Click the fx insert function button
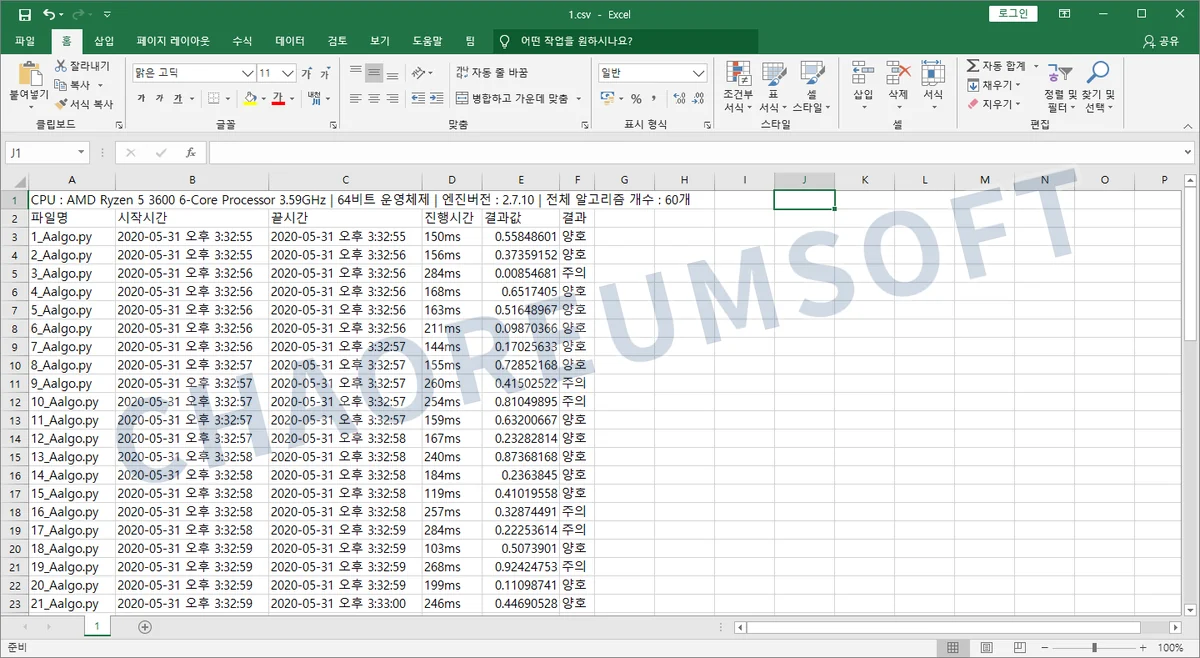 point(190,153)
